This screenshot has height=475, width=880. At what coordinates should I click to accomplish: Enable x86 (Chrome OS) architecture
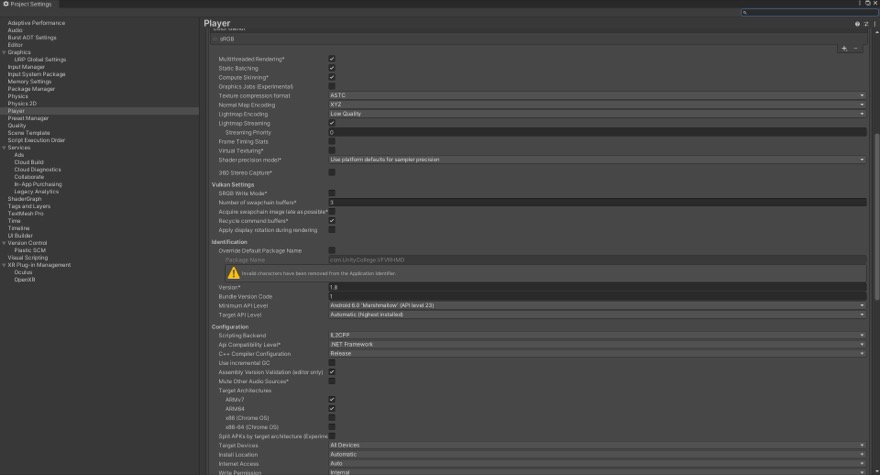point(332,418)
